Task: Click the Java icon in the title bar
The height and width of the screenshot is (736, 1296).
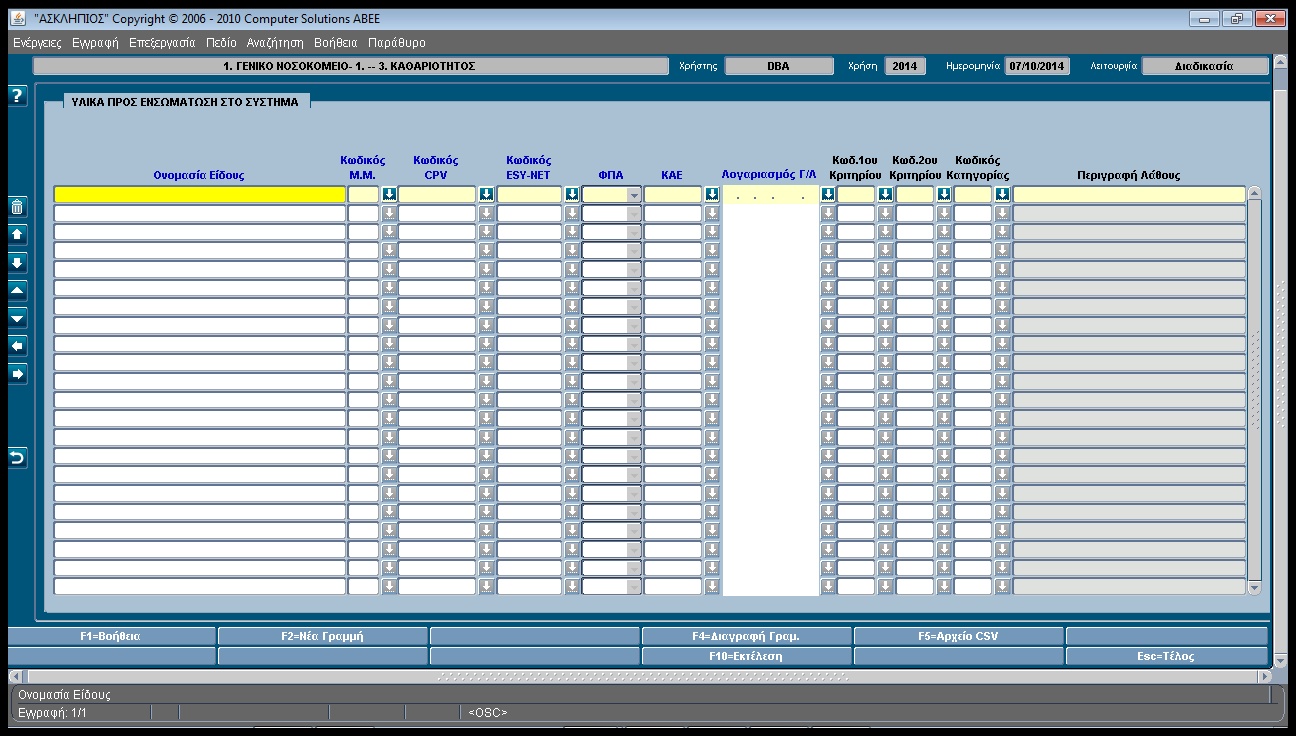Action: [20, 18]
